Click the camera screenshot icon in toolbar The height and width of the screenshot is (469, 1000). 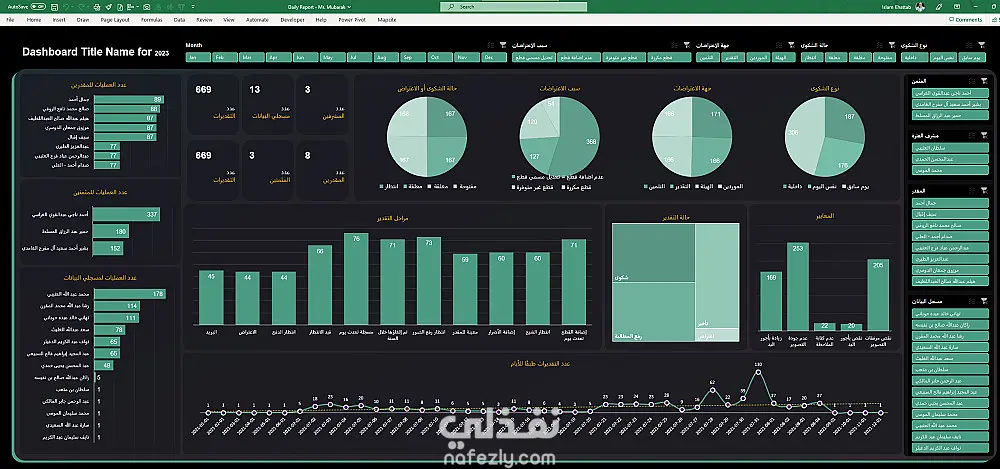147,7
